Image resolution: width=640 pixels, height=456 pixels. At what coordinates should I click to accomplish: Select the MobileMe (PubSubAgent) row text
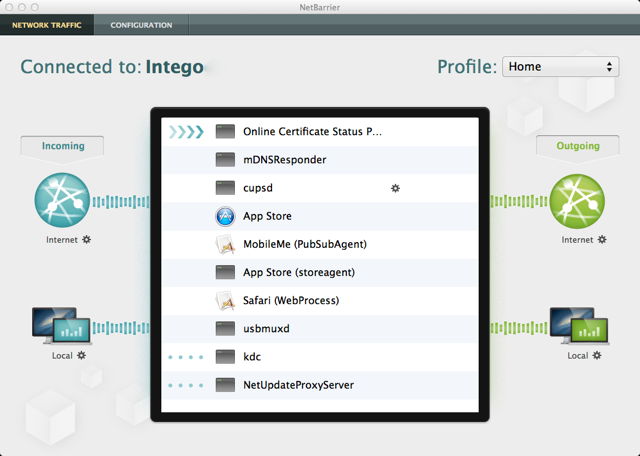click(x=305, y=244)
